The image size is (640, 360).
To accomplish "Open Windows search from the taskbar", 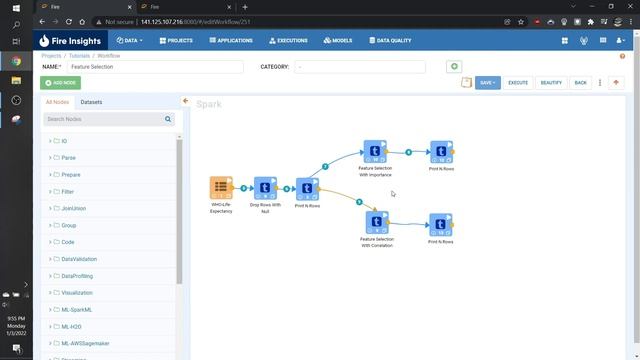I will pos(16,25).
